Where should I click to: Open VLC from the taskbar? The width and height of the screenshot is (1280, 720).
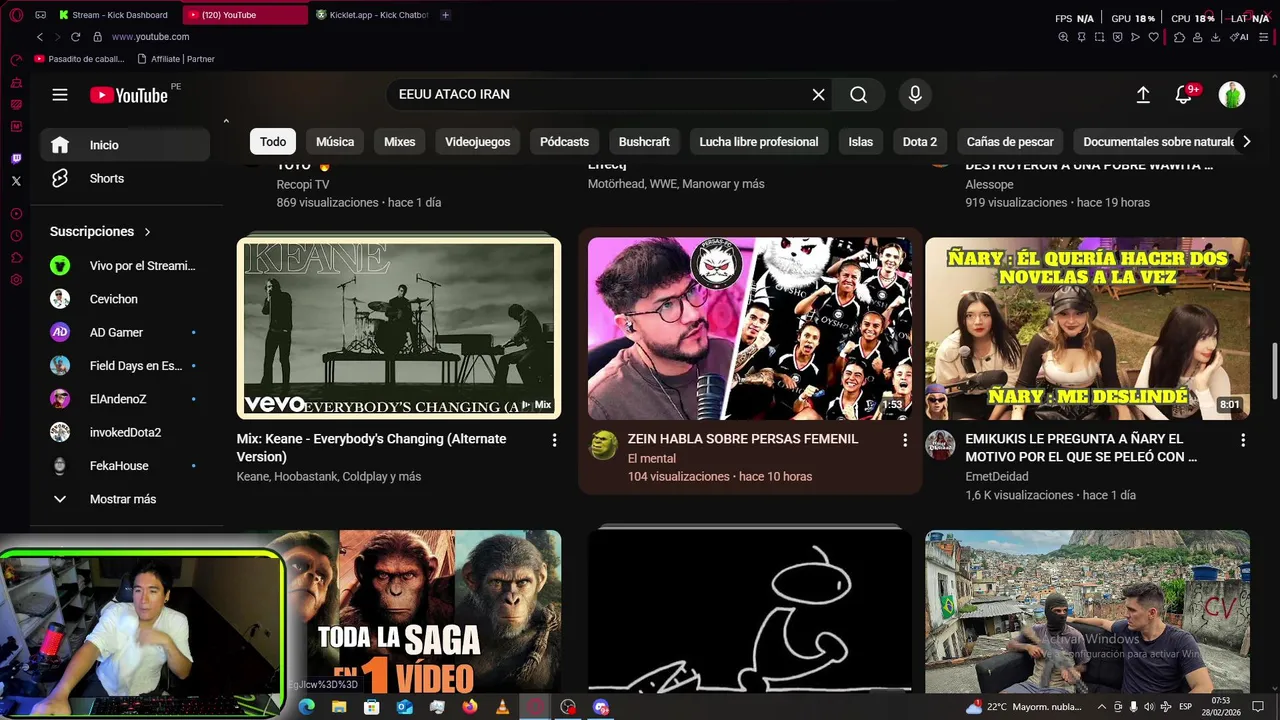[502, 707]
